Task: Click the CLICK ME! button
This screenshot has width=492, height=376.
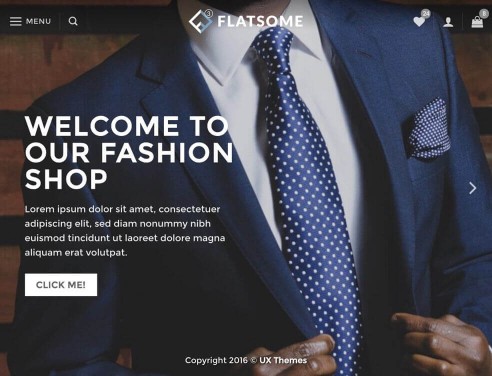Action: point(61,285)
